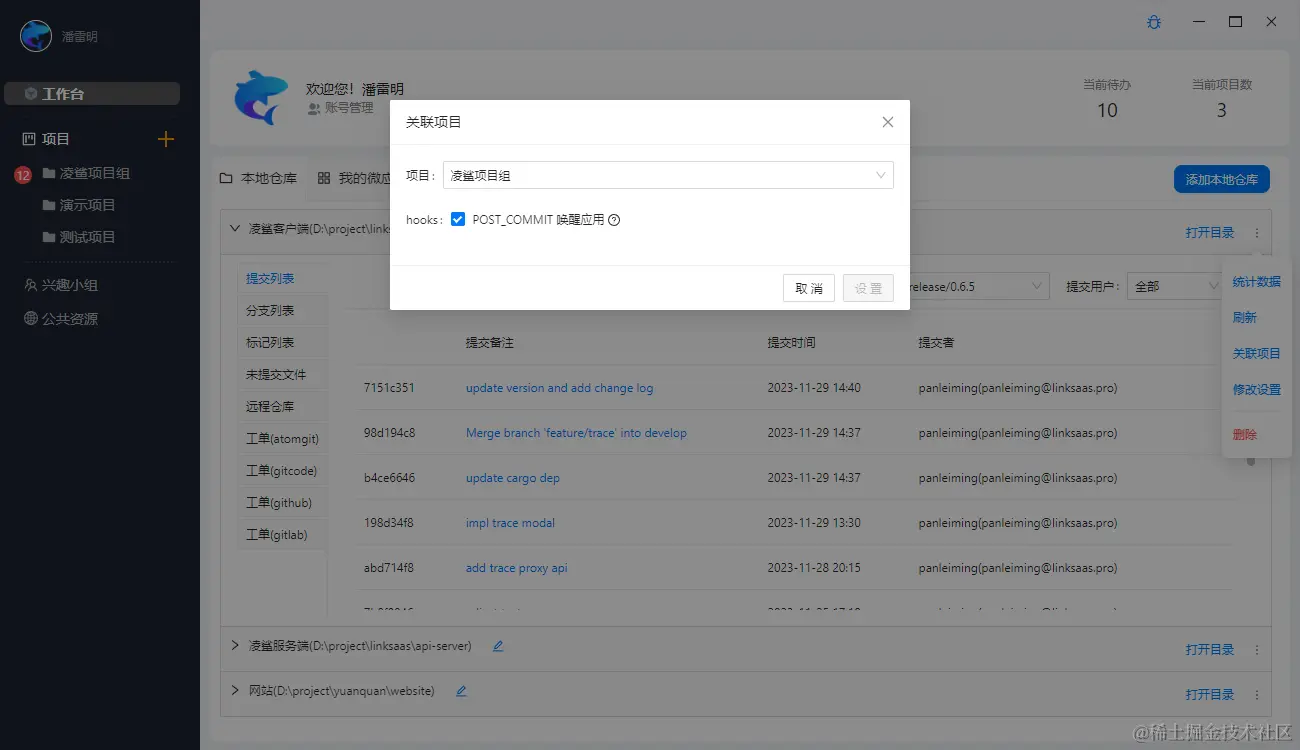
Task: Click 添加本地仓库 button
Action: [x=1222, y=179]
